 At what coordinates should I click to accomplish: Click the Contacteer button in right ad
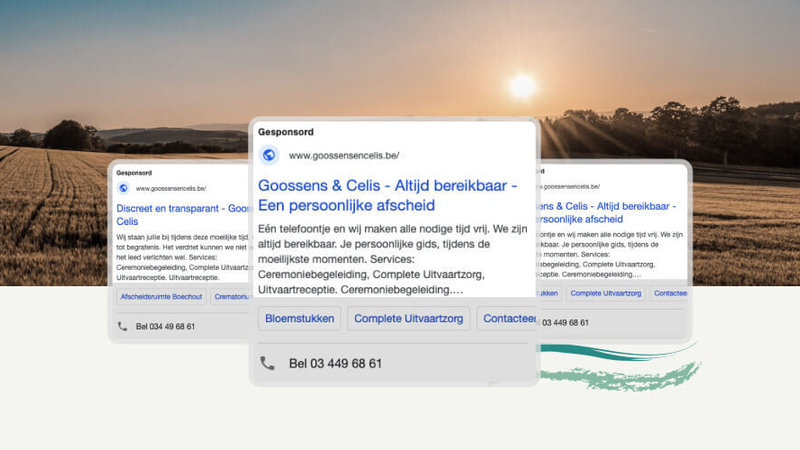pos(668,294)
